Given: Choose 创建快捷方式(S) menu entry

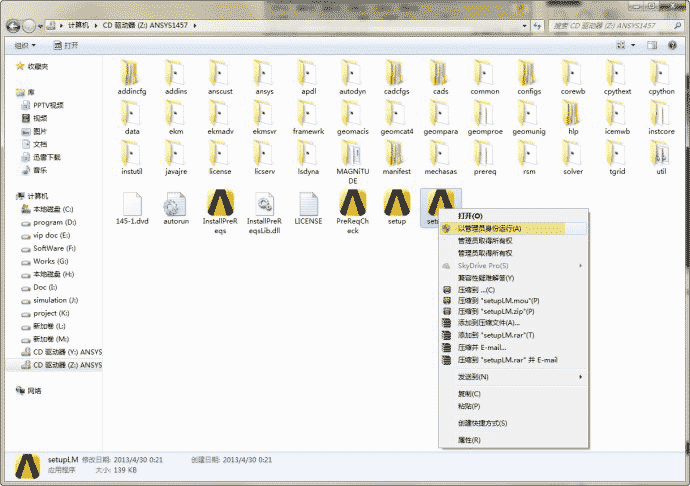Looking at the screenshot, I should point(514,423).
